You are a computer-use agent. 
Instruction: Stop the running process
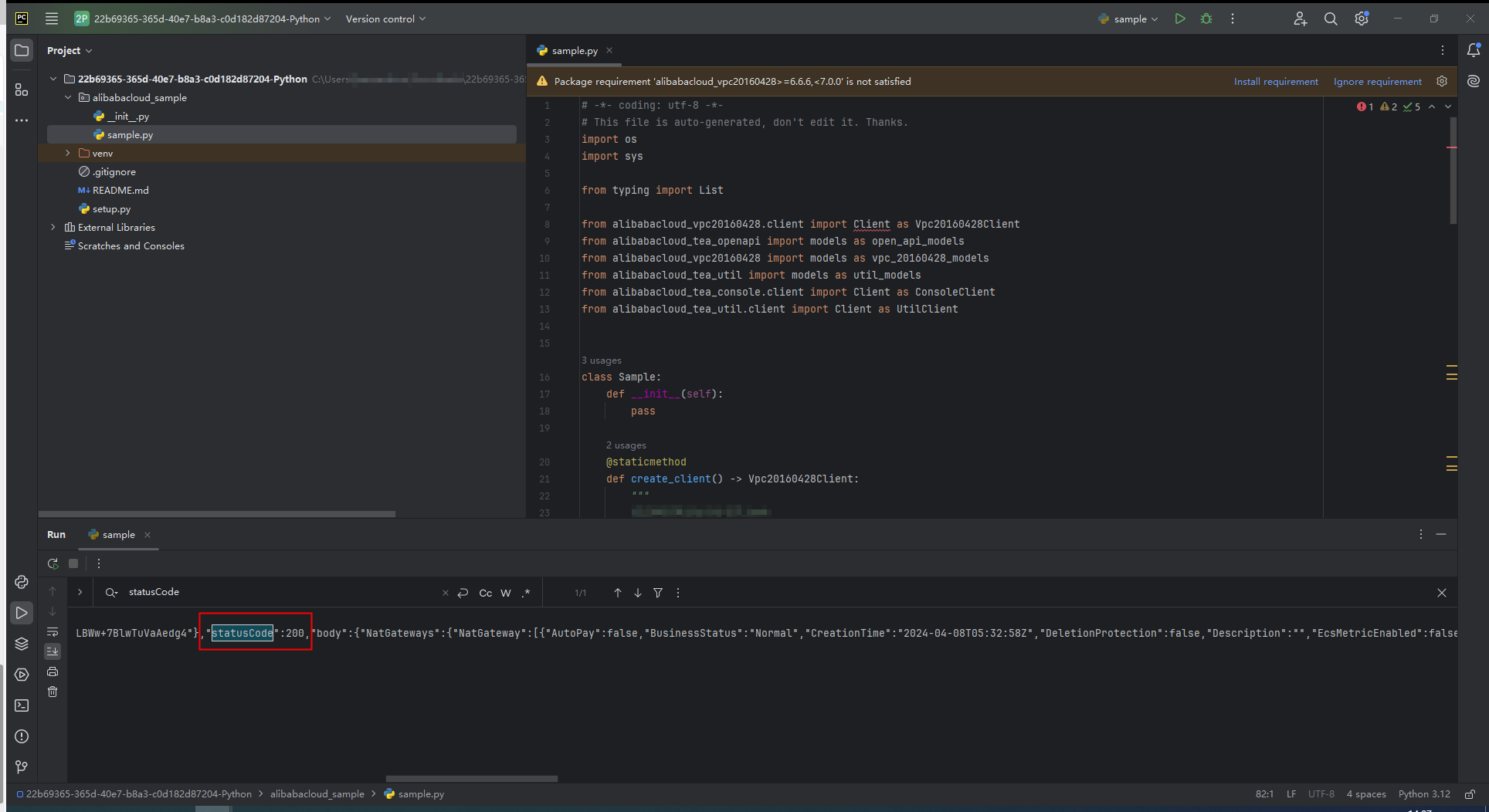(x=73, y=563)
